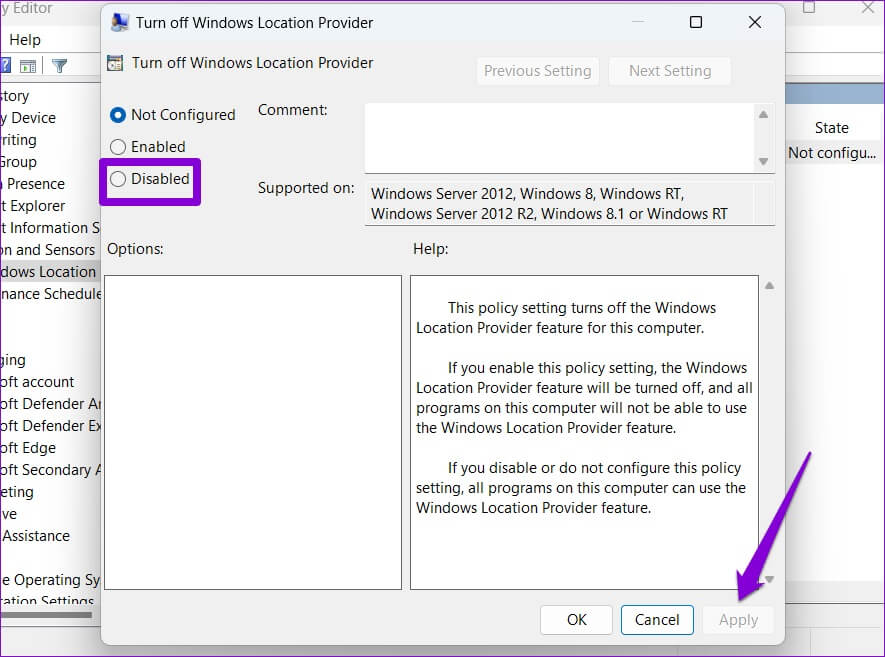Select 'riting' item in the editor tree
Viewport: 885px width, 657px height.
(19, 139)
